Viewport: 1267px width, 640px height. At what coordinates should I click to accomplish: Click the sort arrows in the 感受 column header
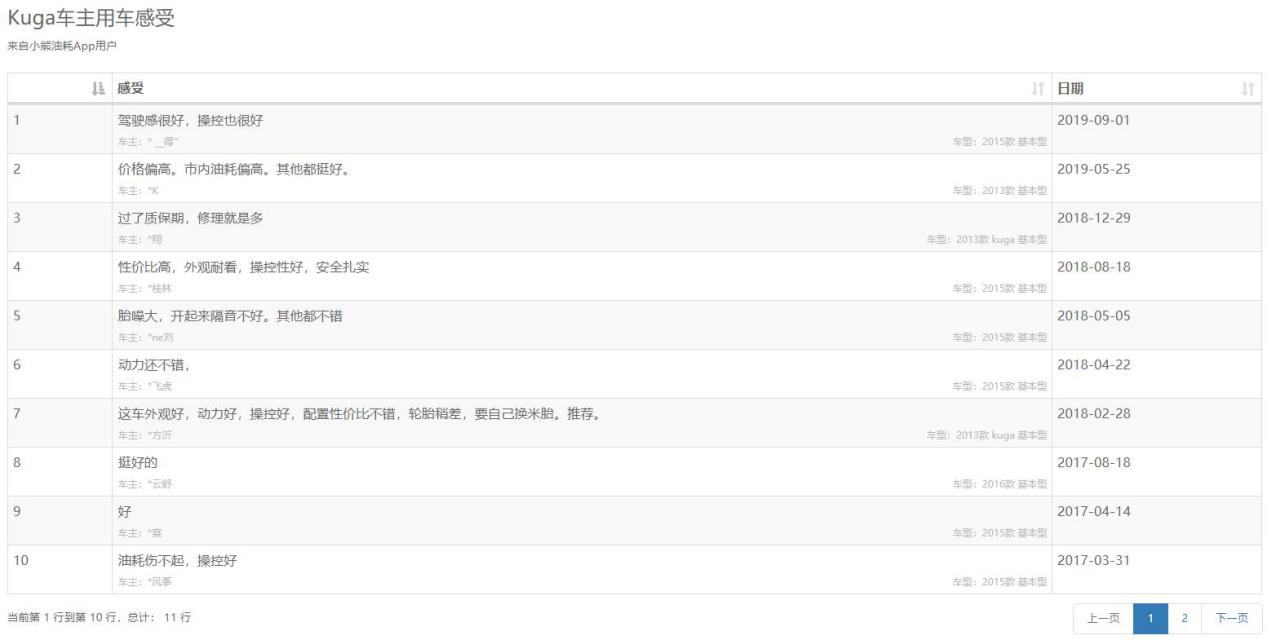coord(1038,89)
